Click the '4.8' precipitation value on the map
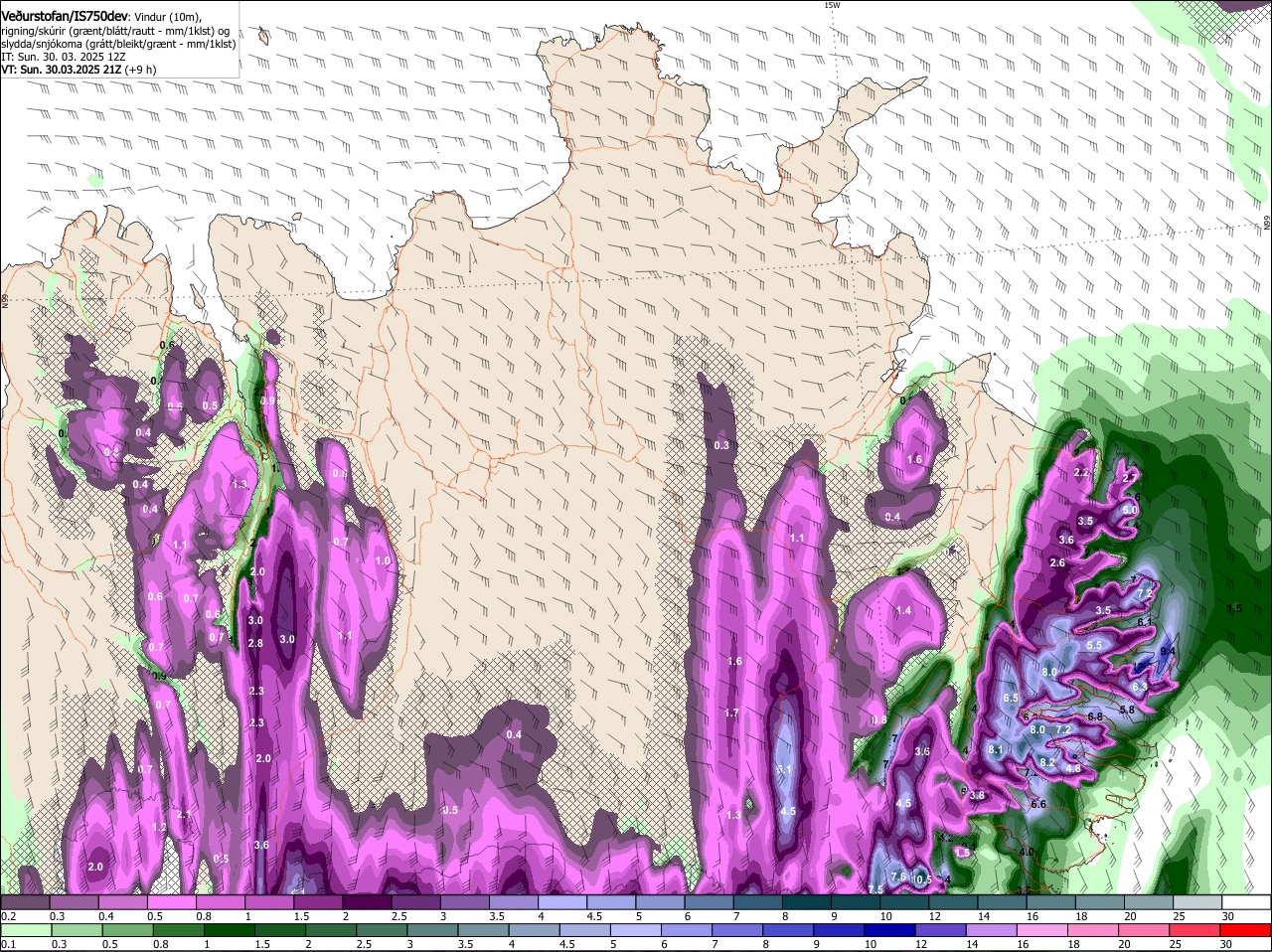 click(1073, 769)
